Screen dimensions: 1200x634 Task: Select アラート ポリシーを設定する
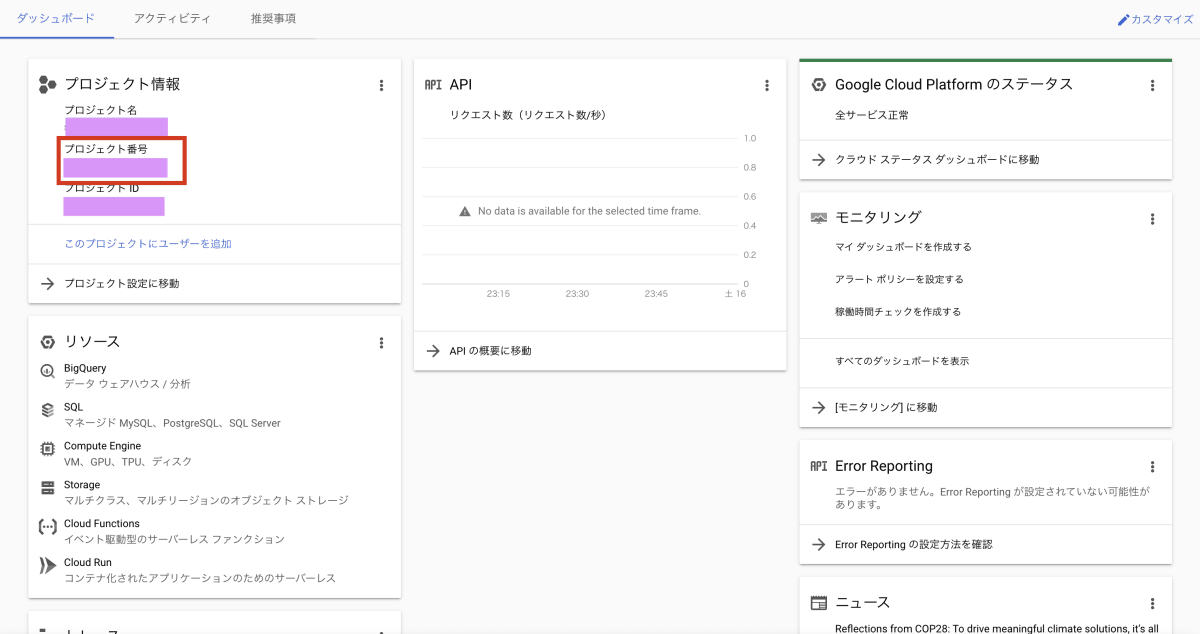tap(899, 280)
